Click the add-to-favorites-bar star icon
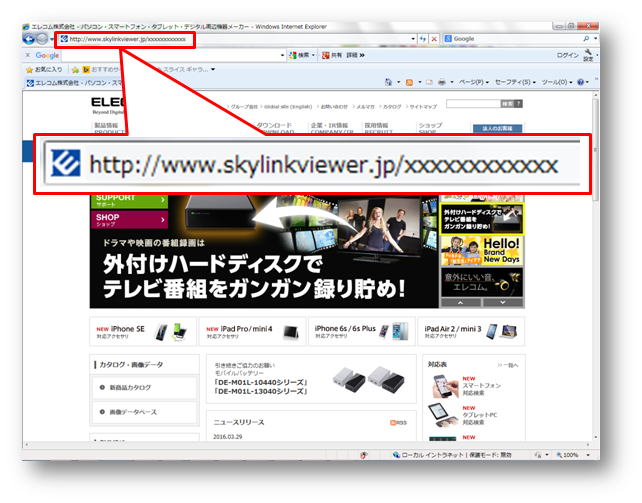This screenshot has height=503, width=642. click(75, 70)
